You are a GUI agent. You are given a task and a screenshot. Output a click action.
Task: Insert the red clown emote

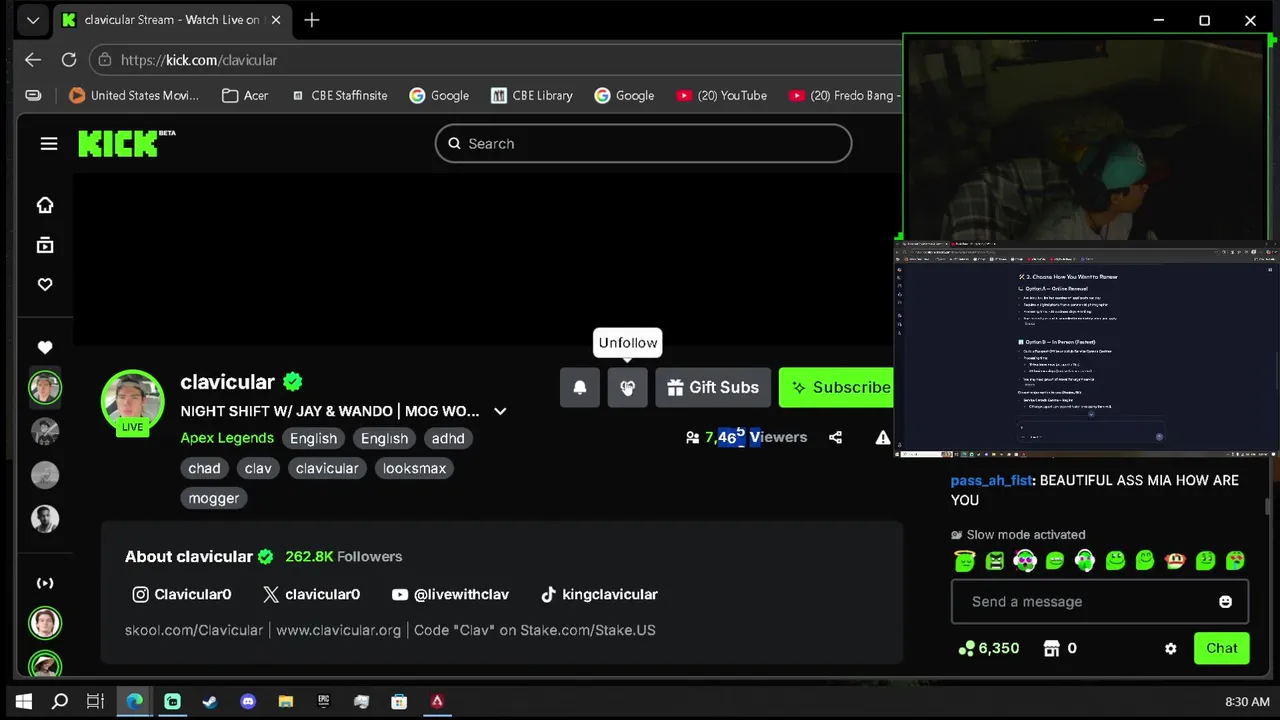click(x=1175, y=561)
